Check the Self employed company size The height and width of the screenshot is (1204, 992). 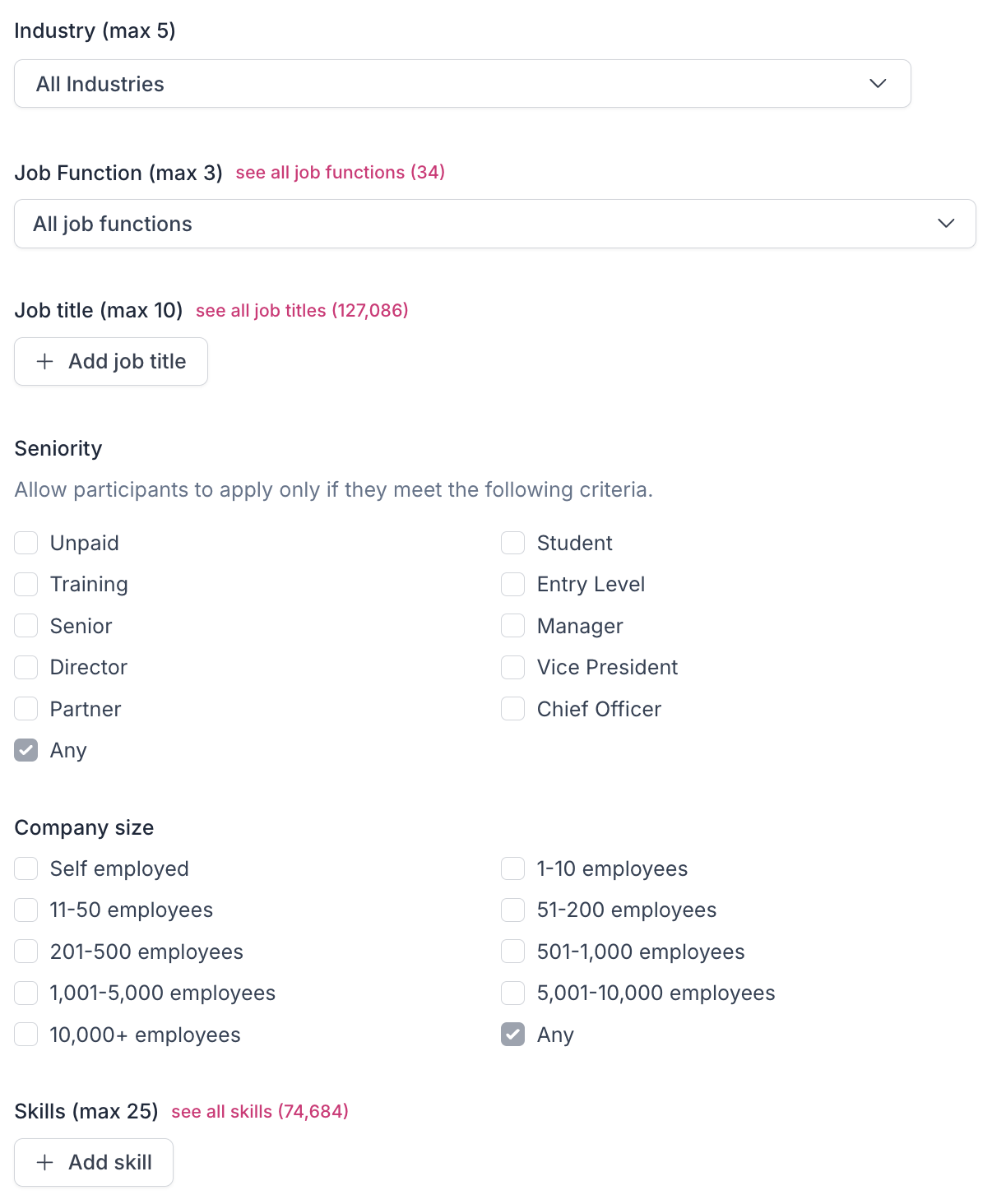(x=26, y=869)
